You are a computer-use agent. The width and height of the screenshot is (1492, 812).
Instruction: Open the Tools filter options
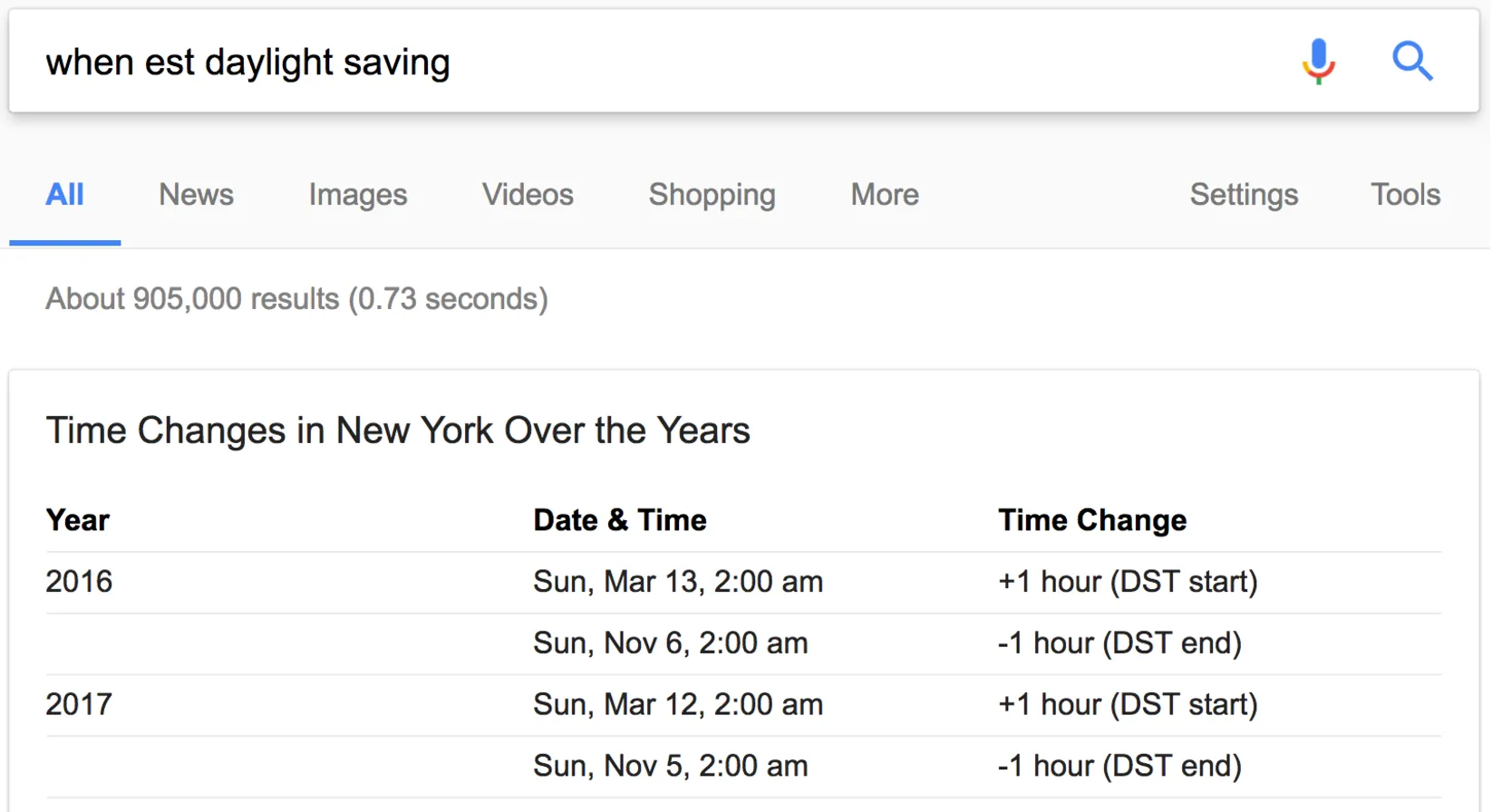[1405, 195]
